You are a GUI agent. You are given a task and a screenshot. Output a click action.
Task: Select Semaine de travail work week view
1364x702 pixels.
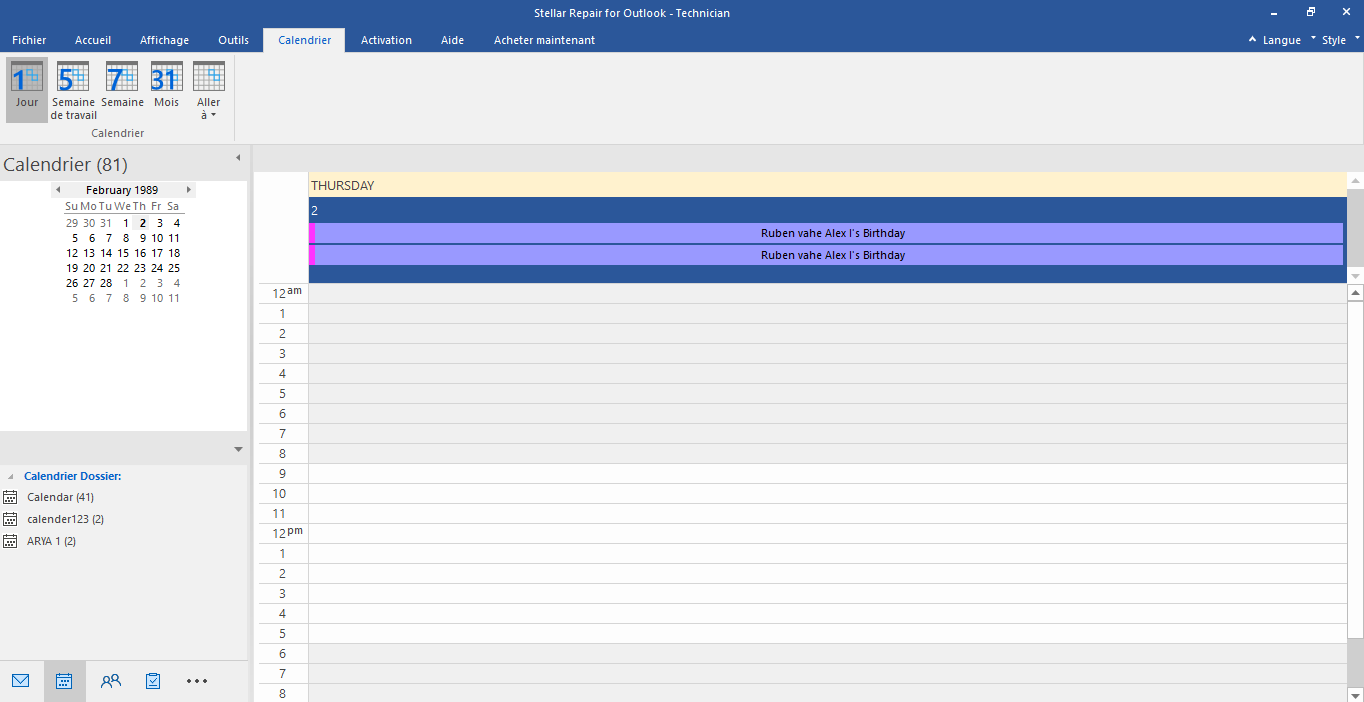click(x=73, y=90)
